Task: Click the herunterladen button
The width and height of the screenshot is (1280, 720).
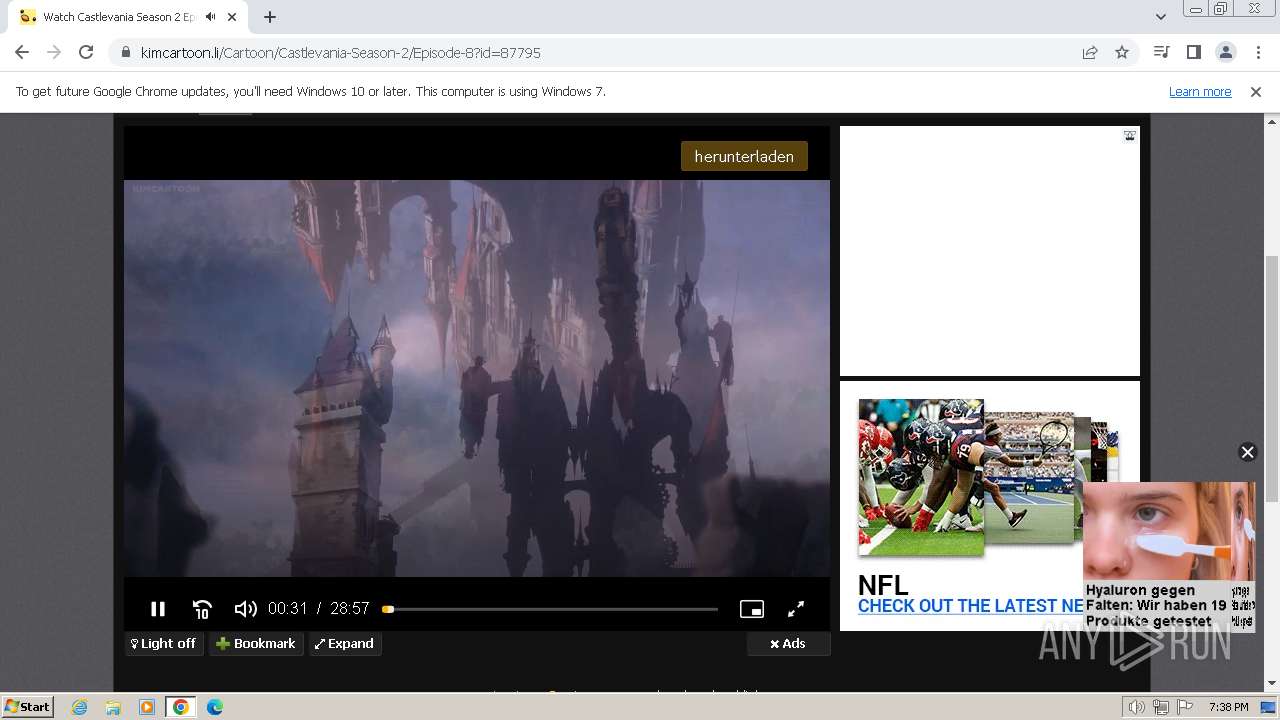Action: (x=744, y=156)
